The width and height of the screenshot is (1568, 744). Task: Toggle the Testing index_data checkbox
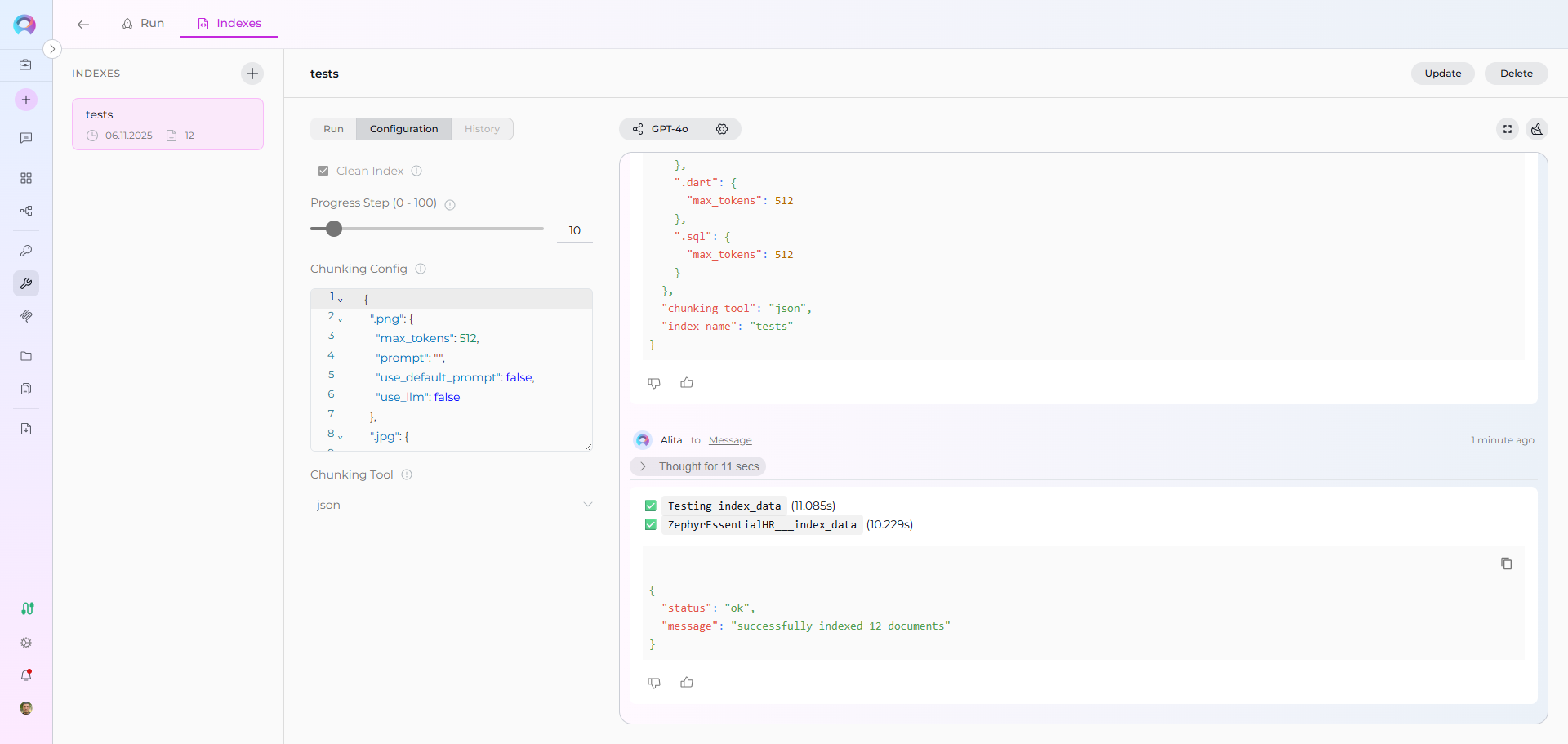tap(651, 506)
